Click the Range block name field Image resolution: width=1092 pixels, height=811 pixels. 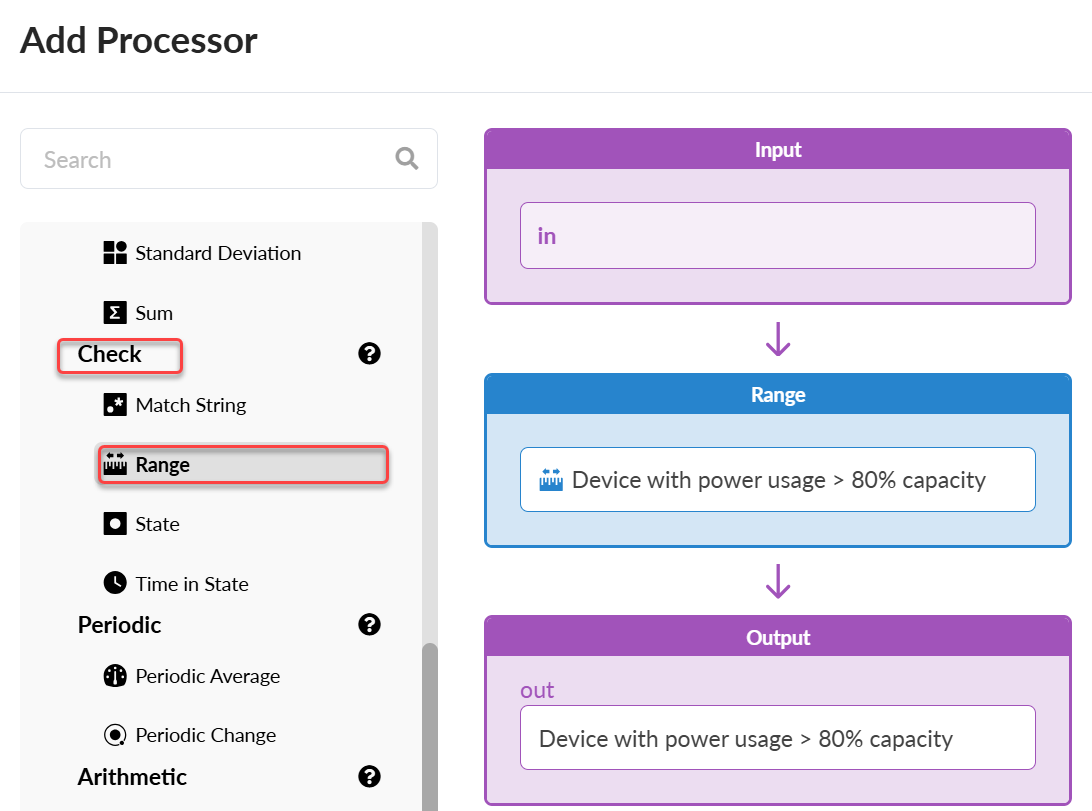pos(777,480)
